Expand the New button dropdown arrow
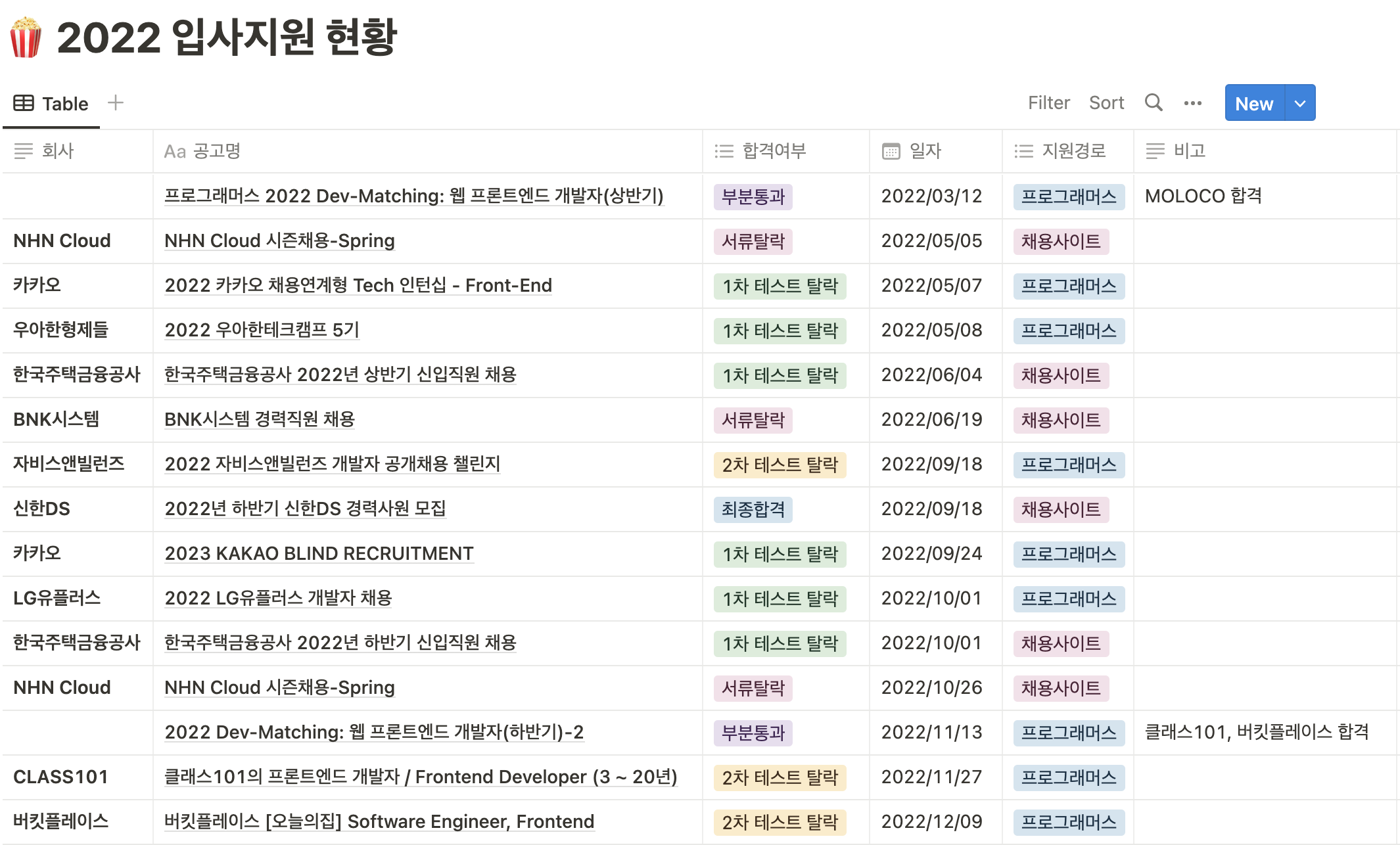Viewport: 1400px width, 845px height. point(1299,103)
